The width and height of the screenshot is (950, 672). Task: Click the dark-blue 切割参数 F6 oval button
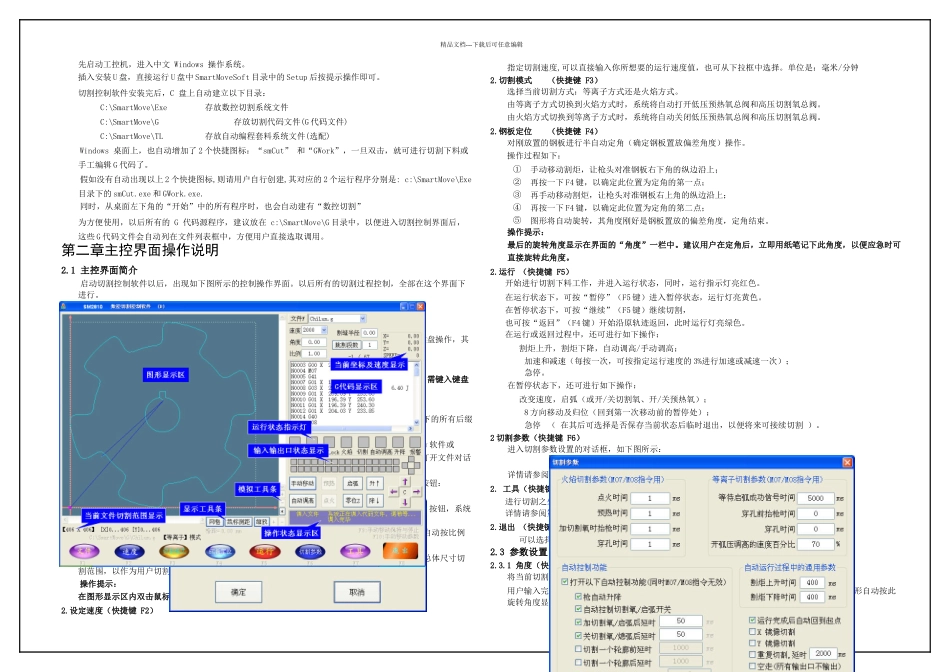pyautogui.click(x=310, y=551)
